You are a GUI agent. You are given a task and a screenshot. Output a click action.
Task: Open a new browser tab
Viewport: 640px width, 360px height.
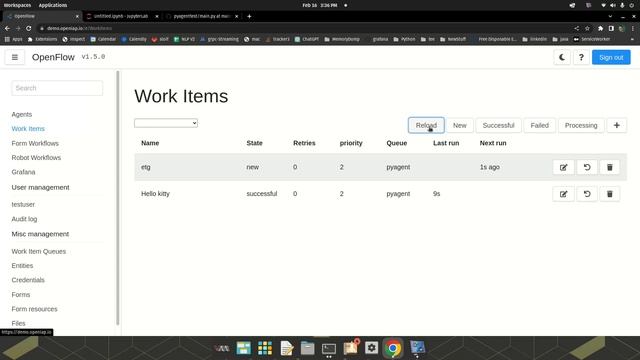click(x=249, y=16)
